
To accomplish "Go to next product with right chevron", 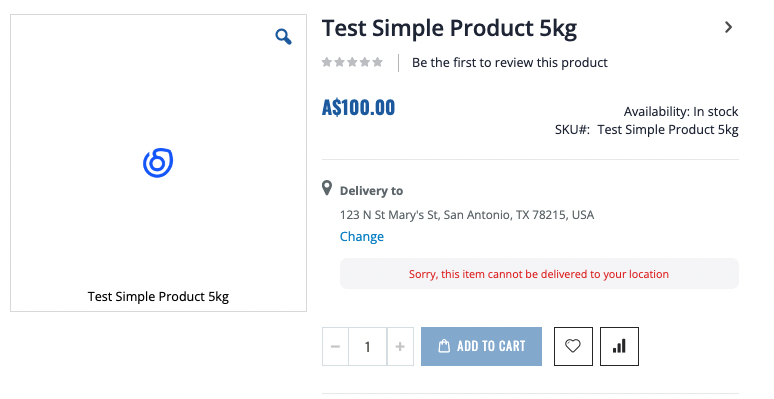I will (729, 27).
